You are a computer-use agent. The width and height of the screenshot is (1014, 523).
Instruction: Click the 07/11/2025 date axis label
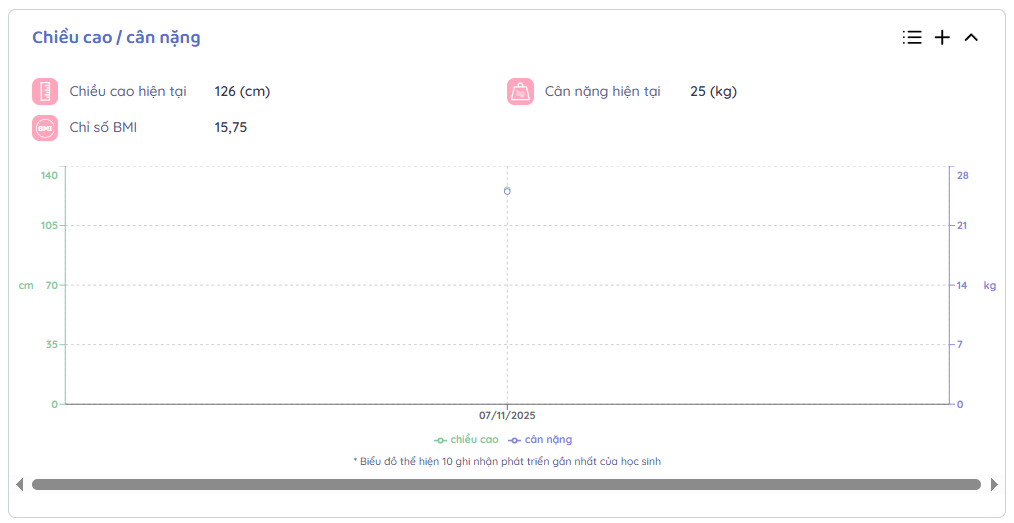507,415
